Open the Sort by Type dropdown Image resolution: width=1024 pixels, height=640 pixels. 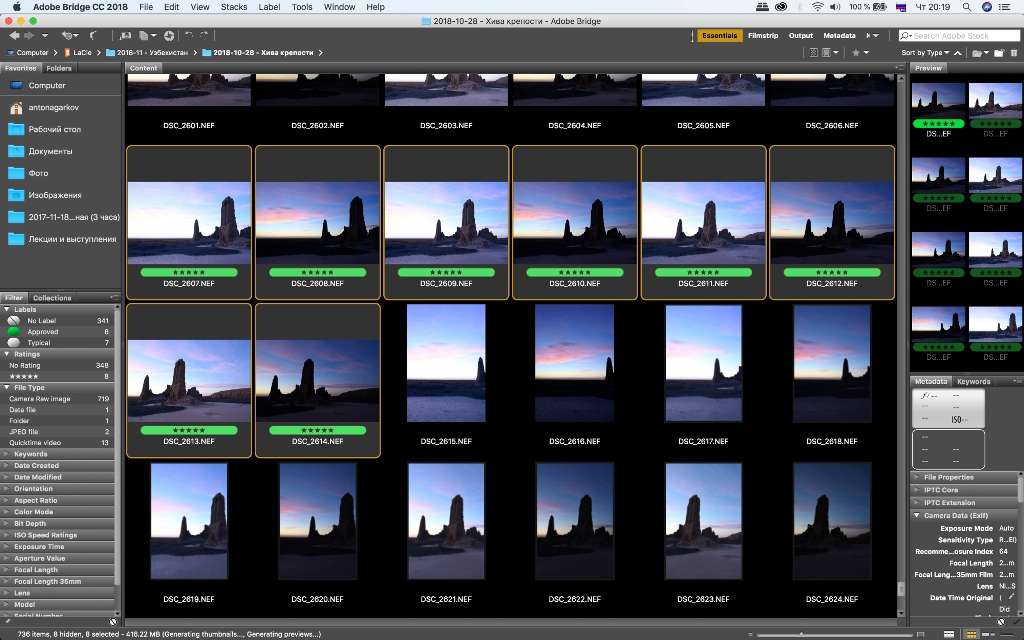tap(925, 53)
